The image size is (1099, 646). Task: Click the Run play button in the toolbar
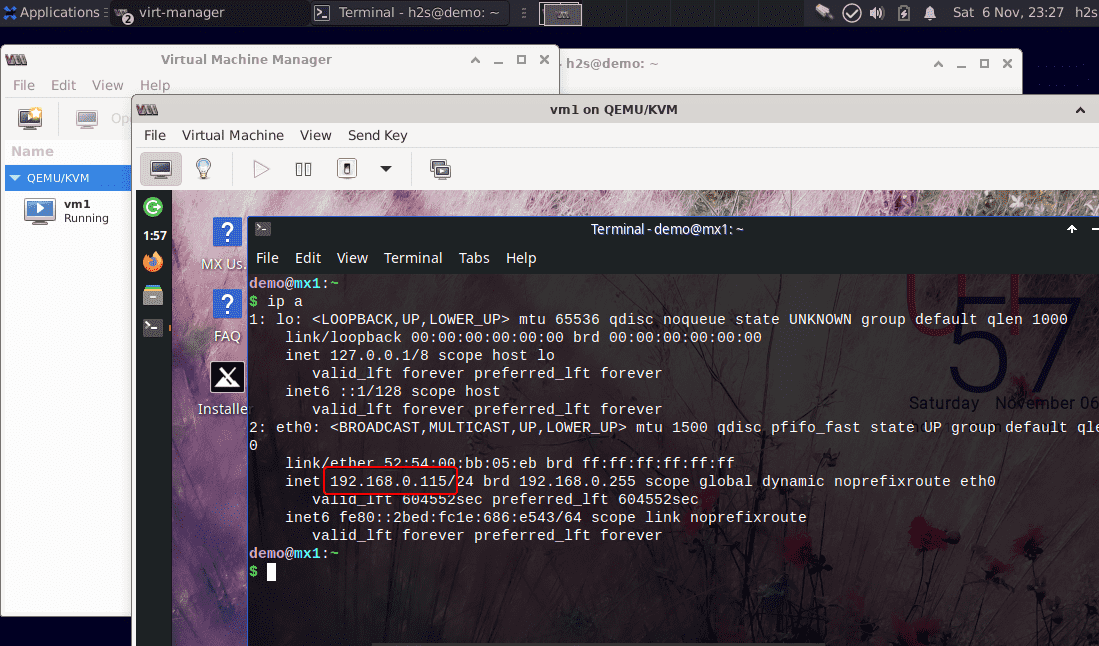(261, 168)
